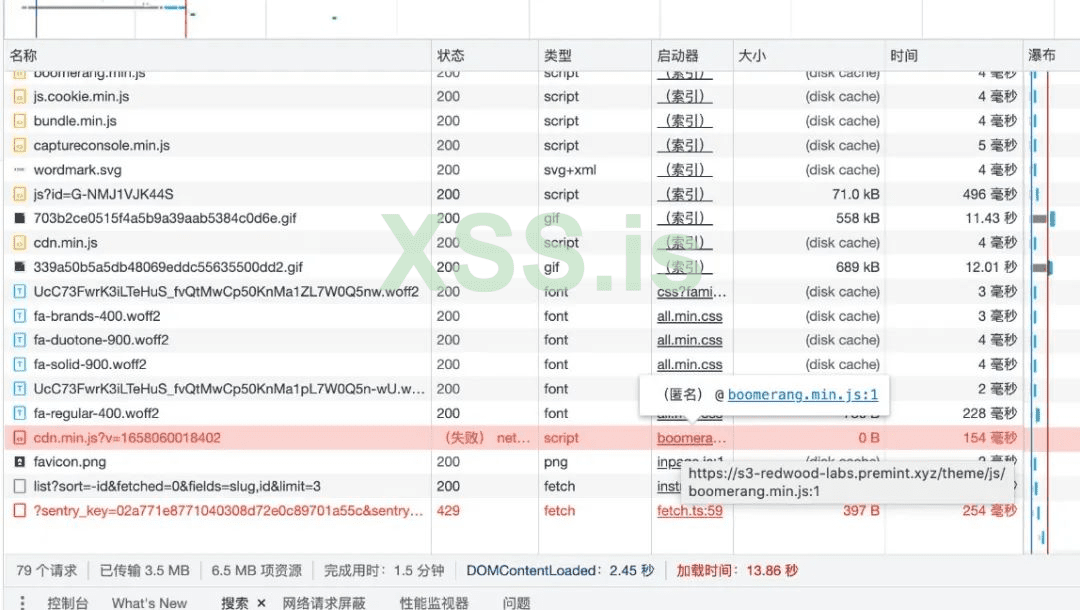Click the 429 status of sentry request

[x=448, y=511]
